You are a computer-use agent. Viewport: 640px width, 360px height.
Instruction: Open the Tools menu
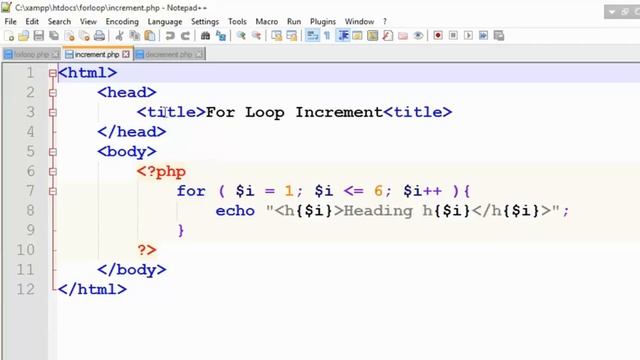(237, 22)
